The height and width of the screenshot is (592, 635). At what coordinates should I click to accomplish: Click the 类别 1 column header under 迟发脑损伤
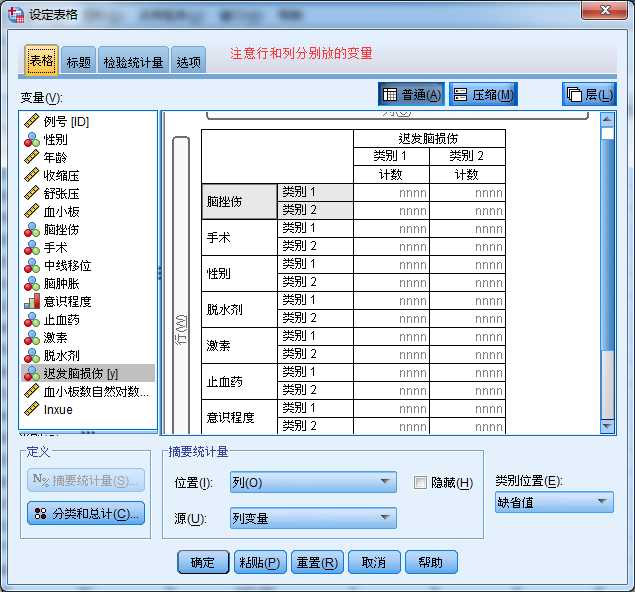pyautogui.click(x=391, y=156)
